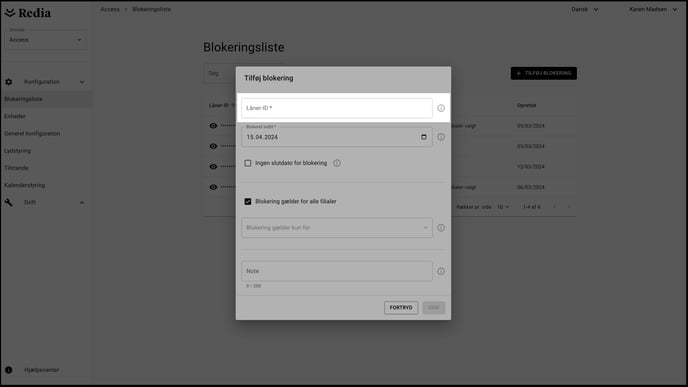688x387 pixels.
Task: Click the info icon beside Blokeret indtil date
Action: (x=441, y=137)
